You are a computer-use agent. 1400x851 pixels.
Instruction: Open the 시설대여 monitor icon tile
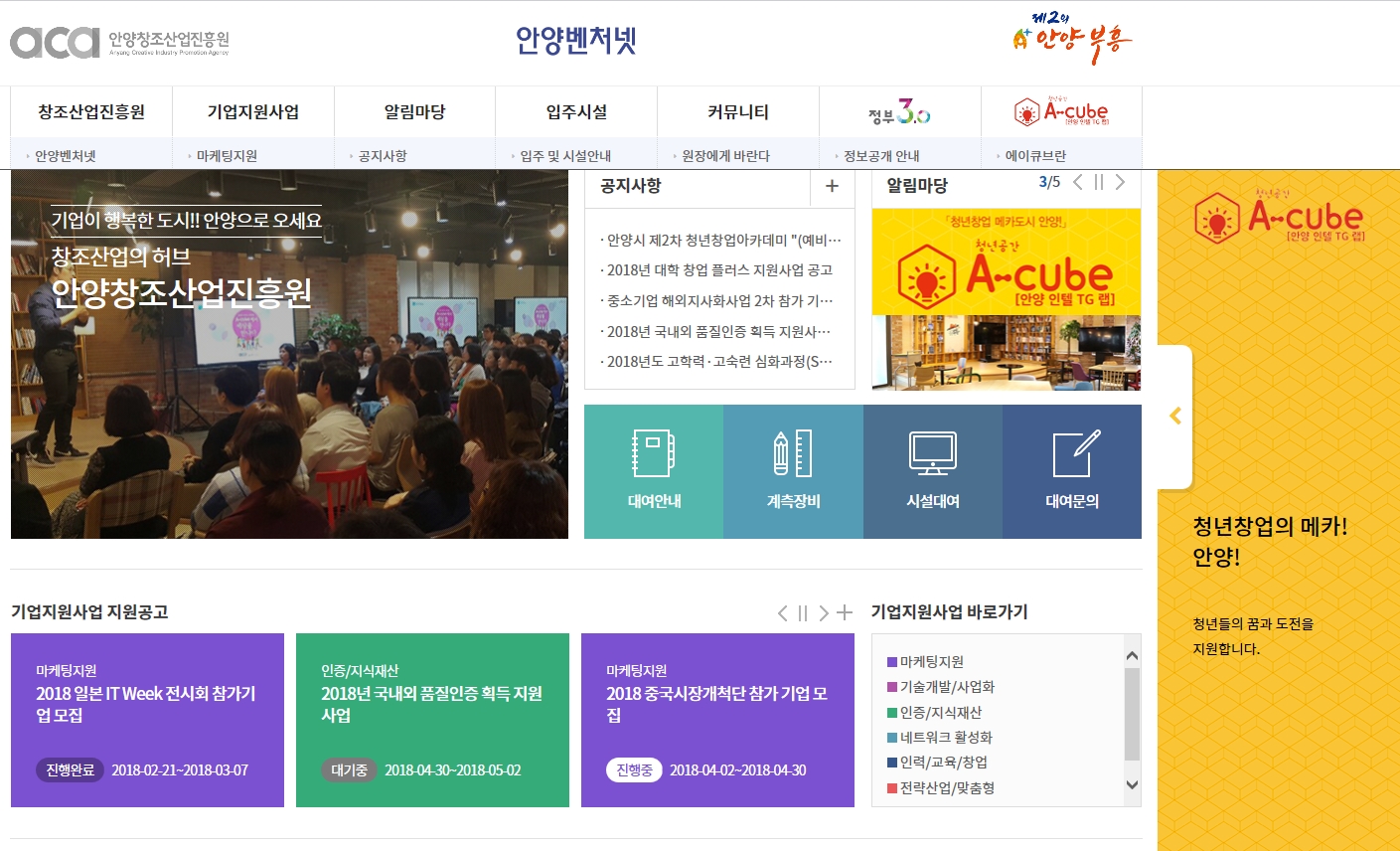click(x=932, y=470)
